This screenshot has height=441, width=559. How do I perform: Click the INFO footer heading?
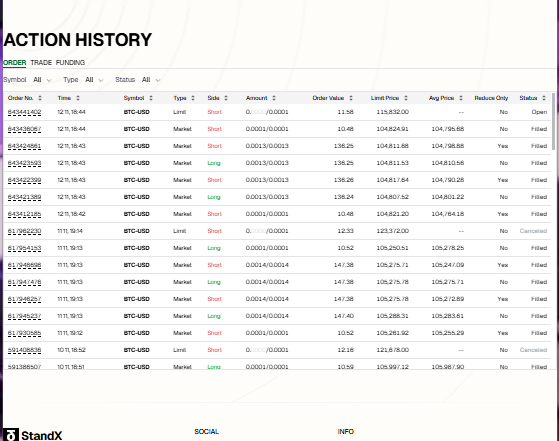click(x=345, y=432)
